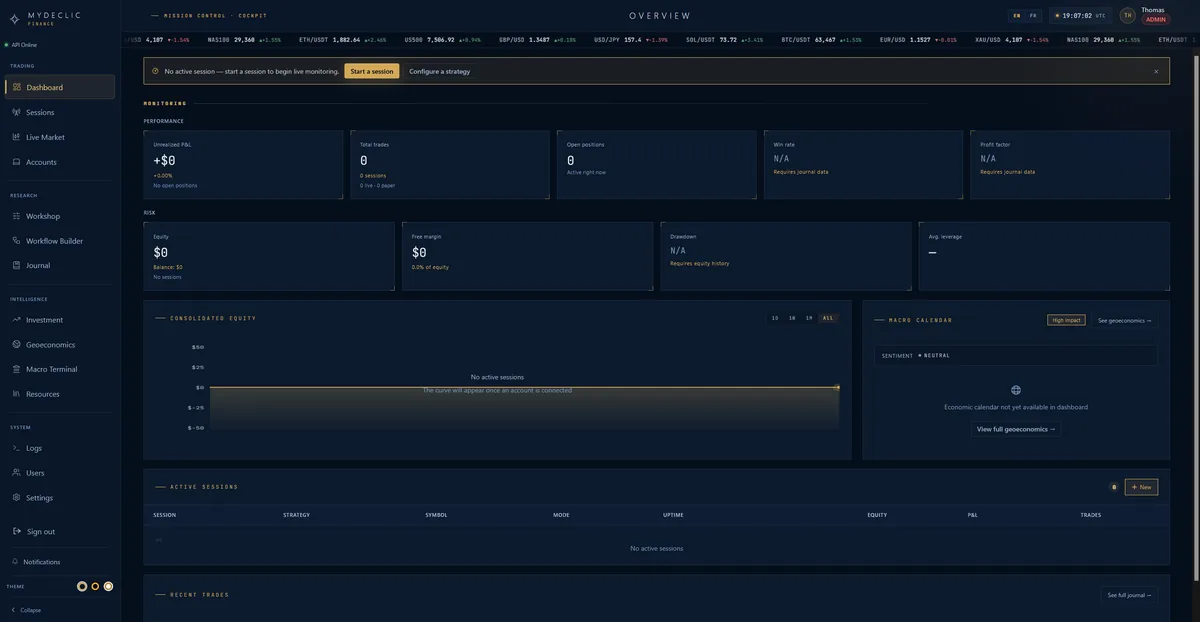Select the 1W equity range
The image size is (1200, 622).
(x=792, y=318)
